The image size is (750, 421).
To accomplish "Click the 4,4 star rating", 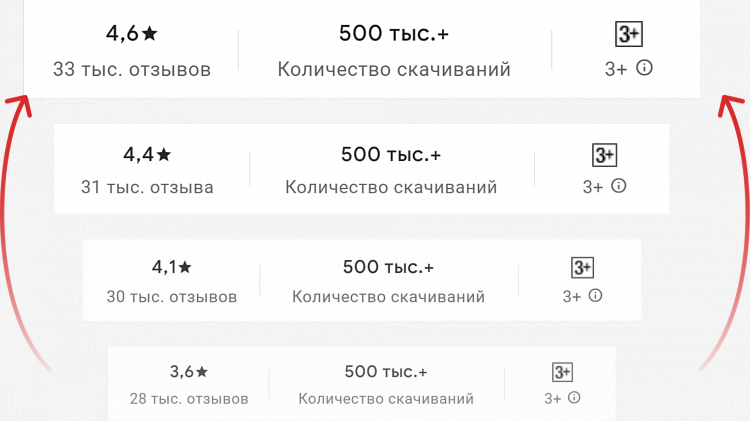I will (x=147, y=154).
